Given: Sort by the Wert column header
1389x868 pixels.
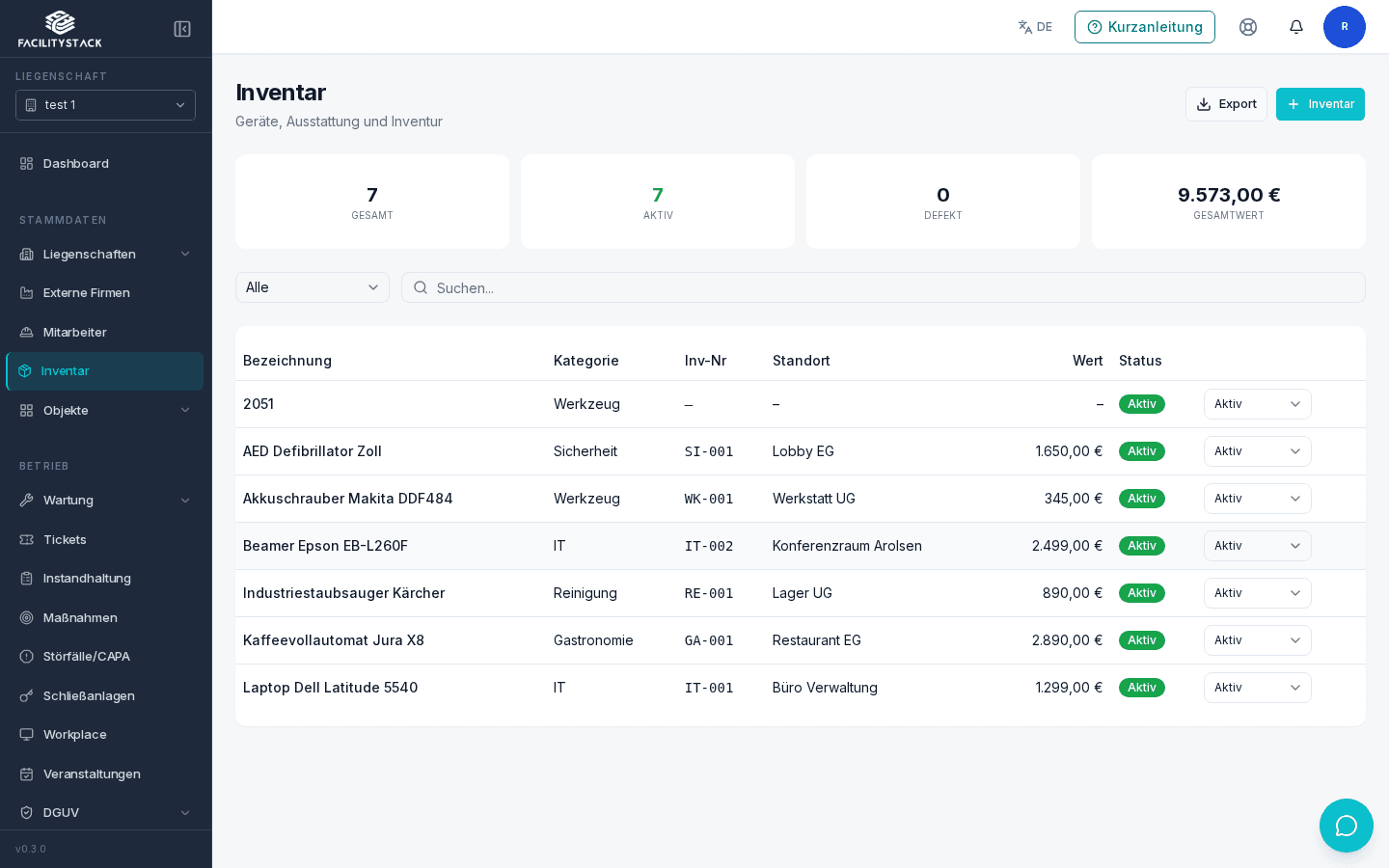Looking at the screenshot, I should 1087,361.
